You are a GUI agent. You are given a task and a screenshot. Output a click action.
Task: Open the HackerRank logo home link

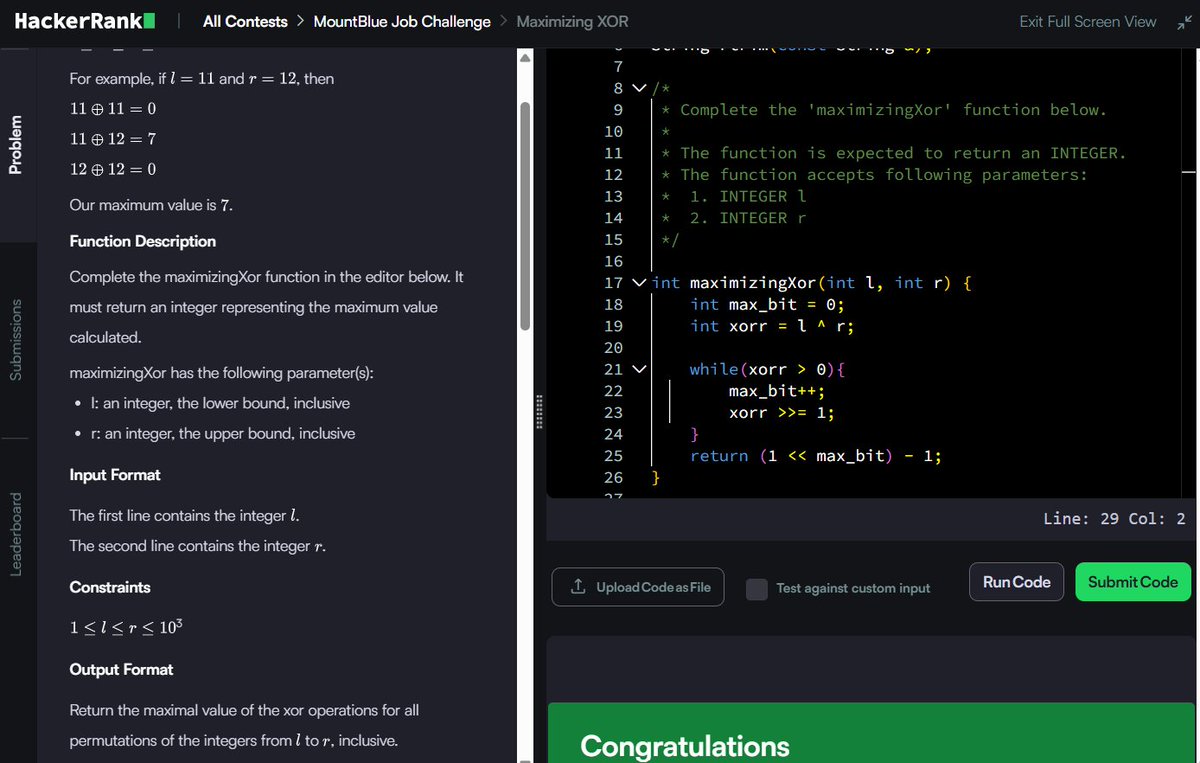coord(84,21)
